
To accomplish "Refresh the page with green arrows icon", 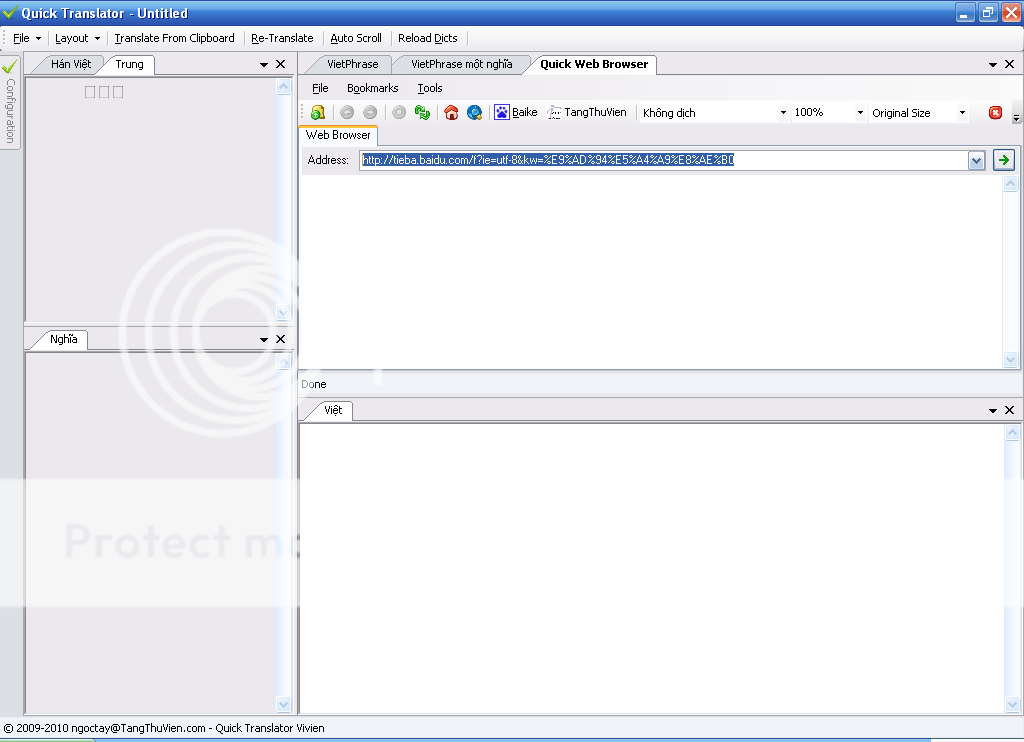I will pyautogui.click(x=422, y=113).
